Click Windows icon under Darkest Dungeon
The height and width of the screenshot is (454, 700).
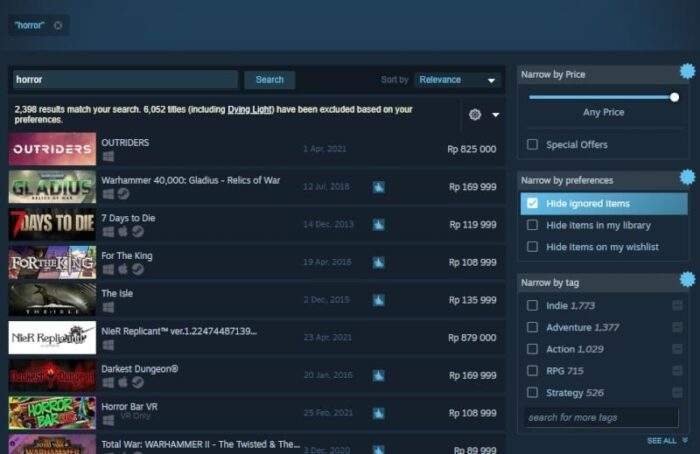tap(108, 383)
